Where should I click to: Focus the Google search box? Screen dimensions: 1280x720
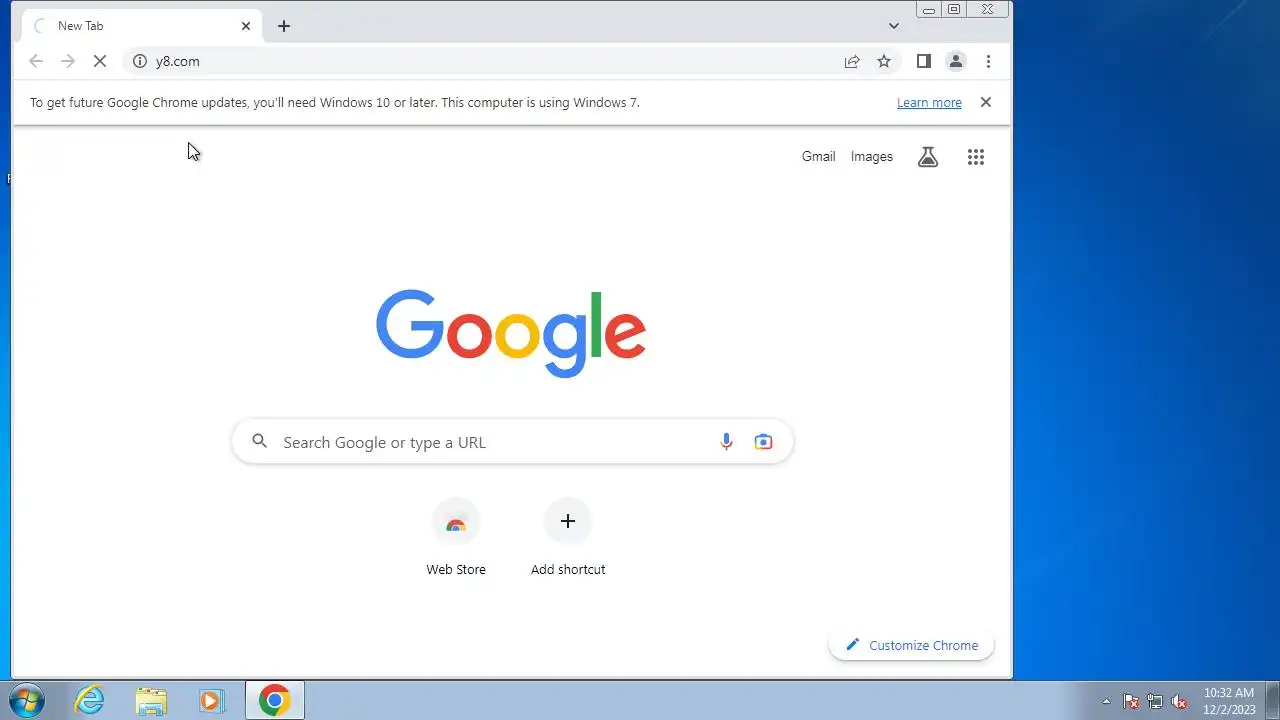[512, 442]
